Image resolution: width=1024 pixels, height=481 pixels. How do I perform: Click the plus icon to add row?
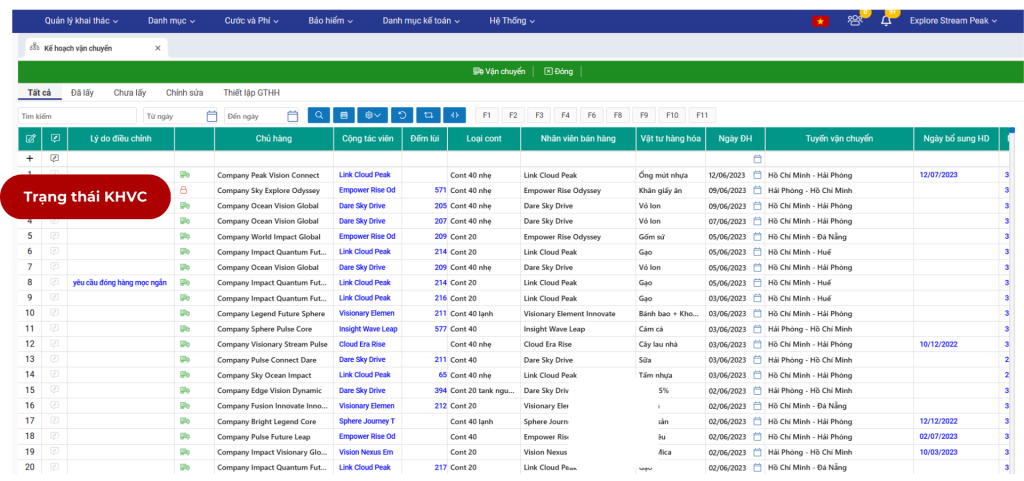point(29,158)
